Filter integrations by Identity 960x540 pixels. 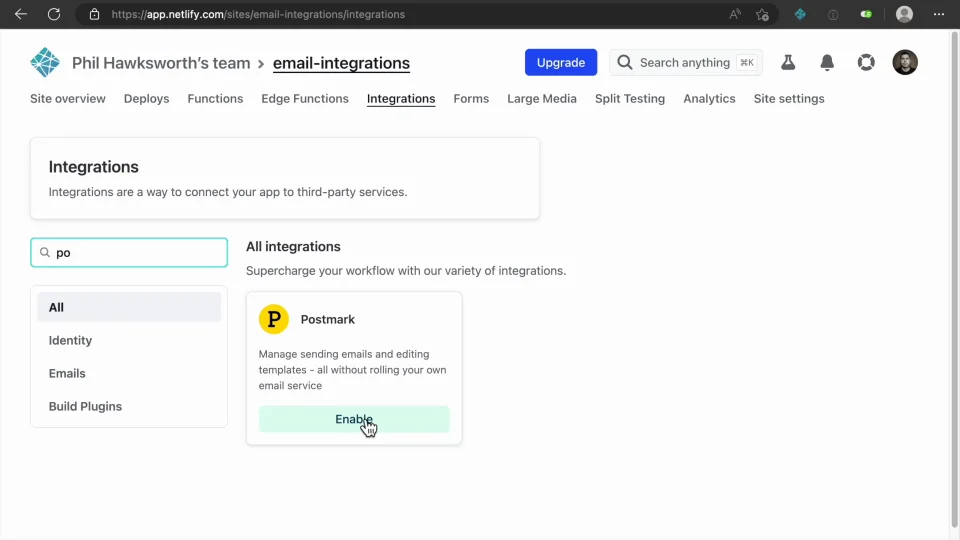coord(129,340)
